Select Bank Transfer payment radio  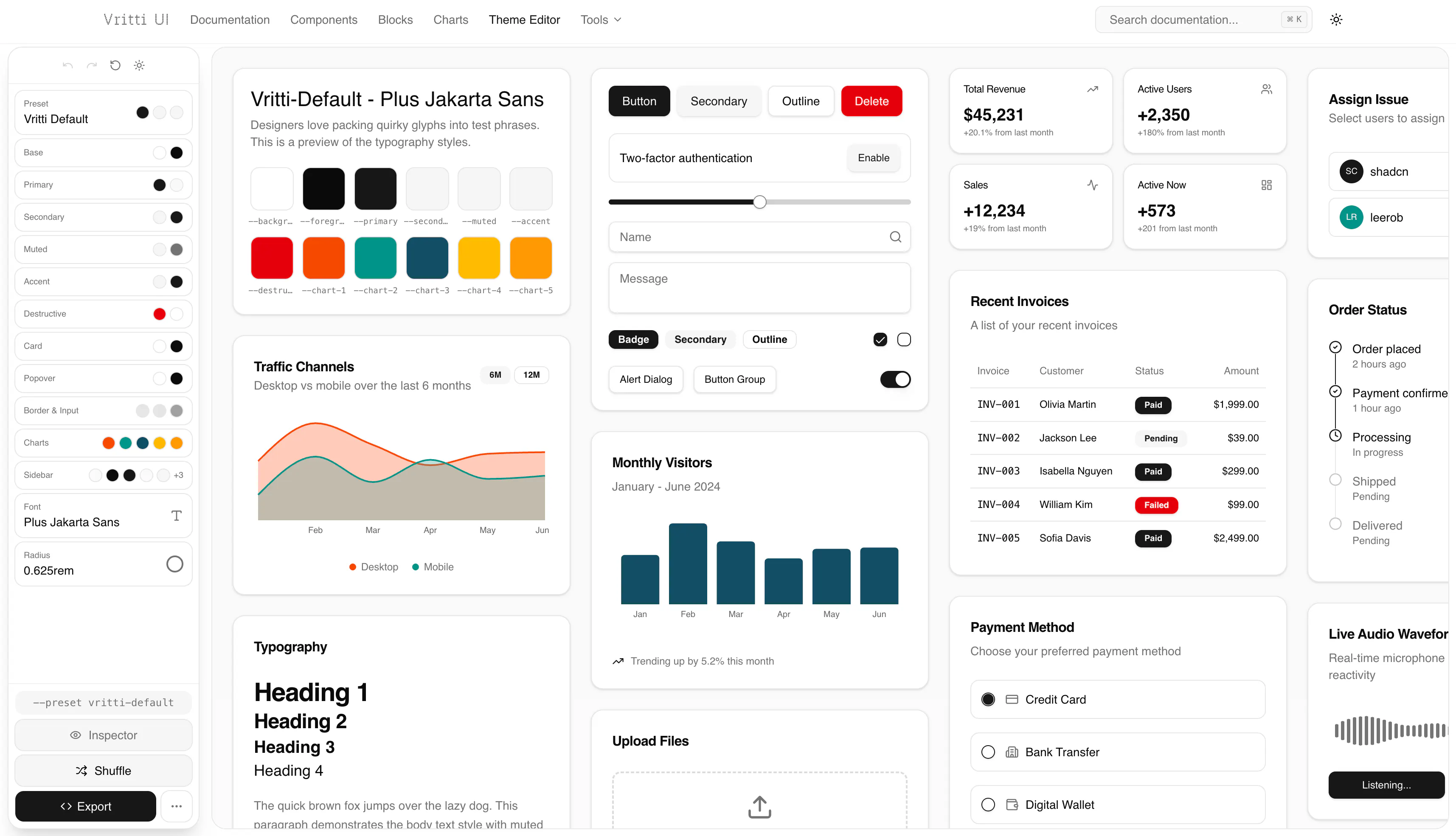click(x=987, y=752)
